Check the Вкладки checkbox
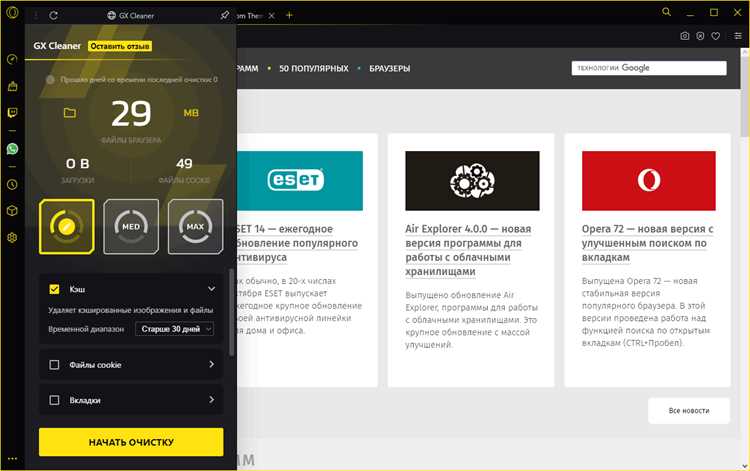This screenshot has width=750, height=471. click(x=55, y=400)
